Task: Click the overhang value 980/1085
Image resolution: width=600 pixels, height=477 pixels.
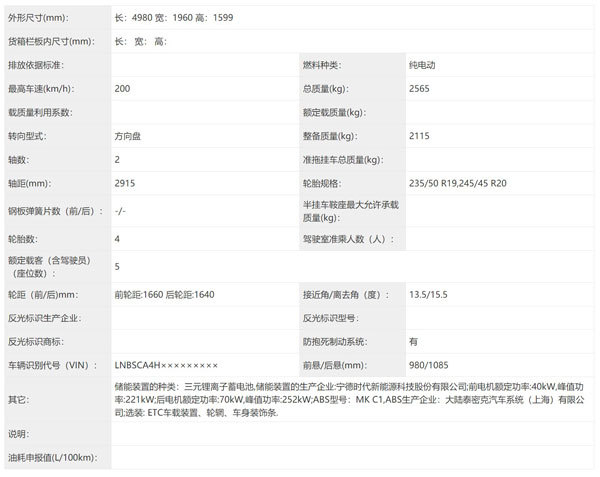Action: tap(429, 365)
